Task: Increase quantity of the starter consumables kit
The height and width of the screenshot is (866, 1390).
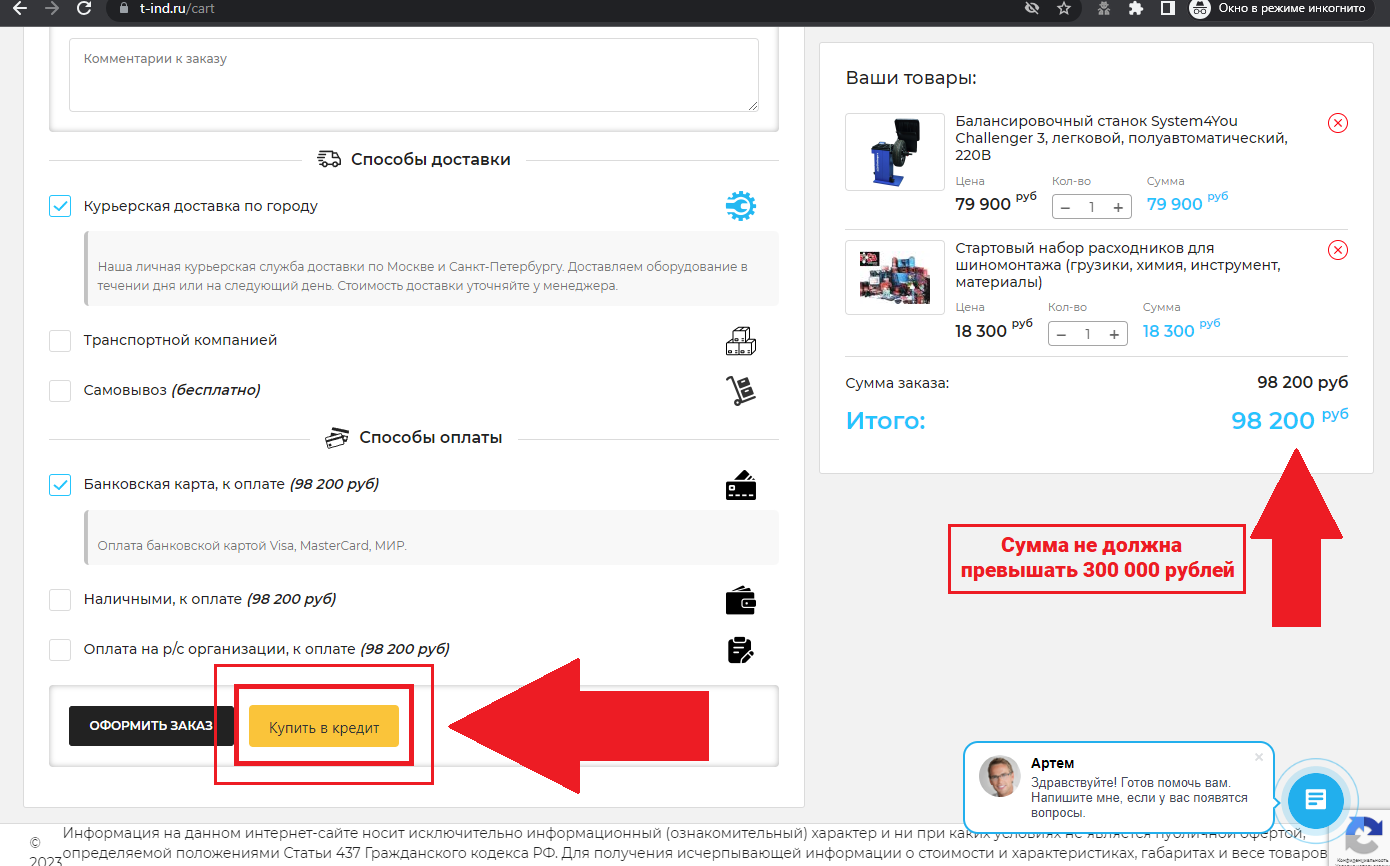Action: pyautogui.click(x=1114, y=335)
